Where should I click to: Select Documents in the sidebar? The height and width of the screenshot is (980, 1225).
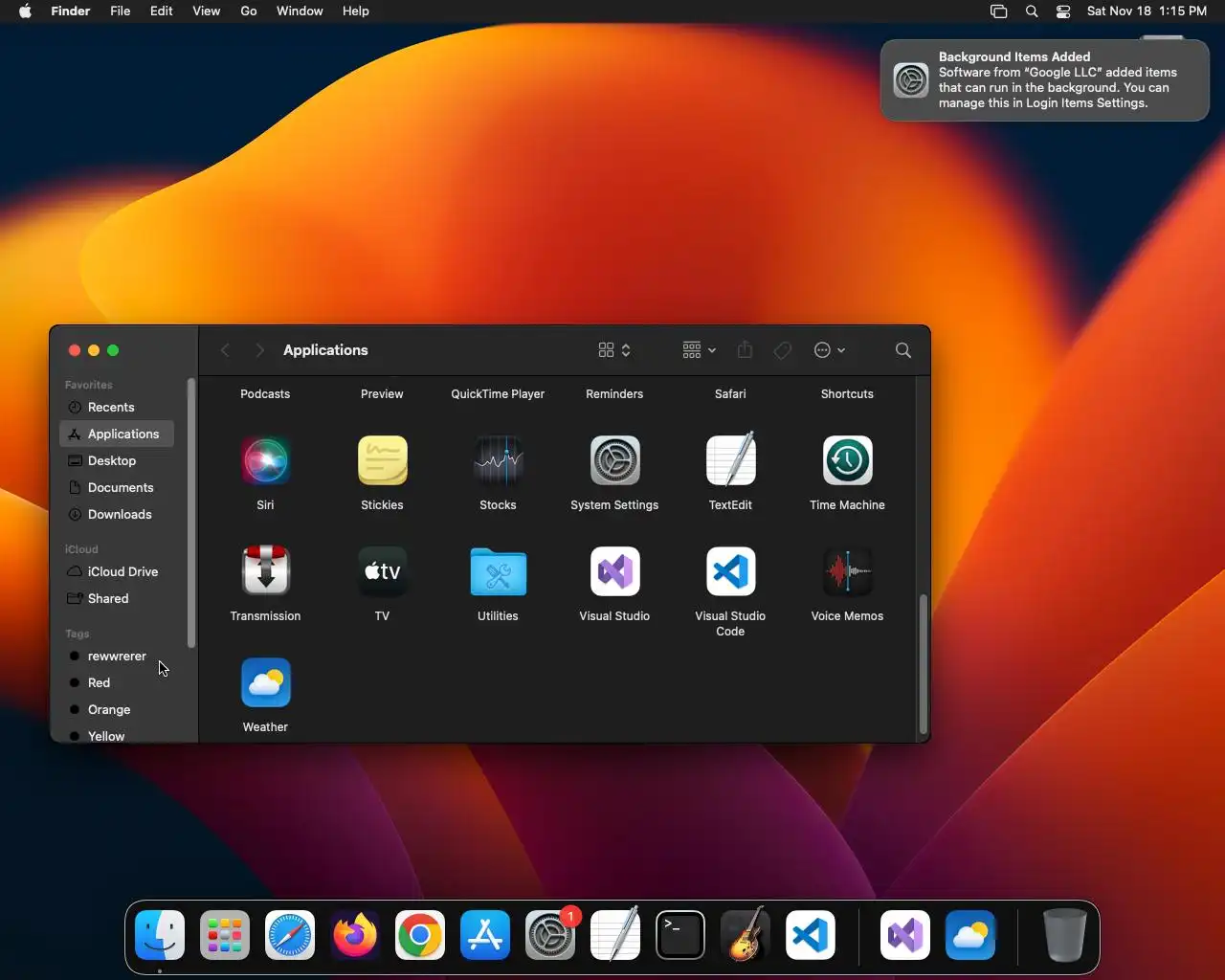117,488
